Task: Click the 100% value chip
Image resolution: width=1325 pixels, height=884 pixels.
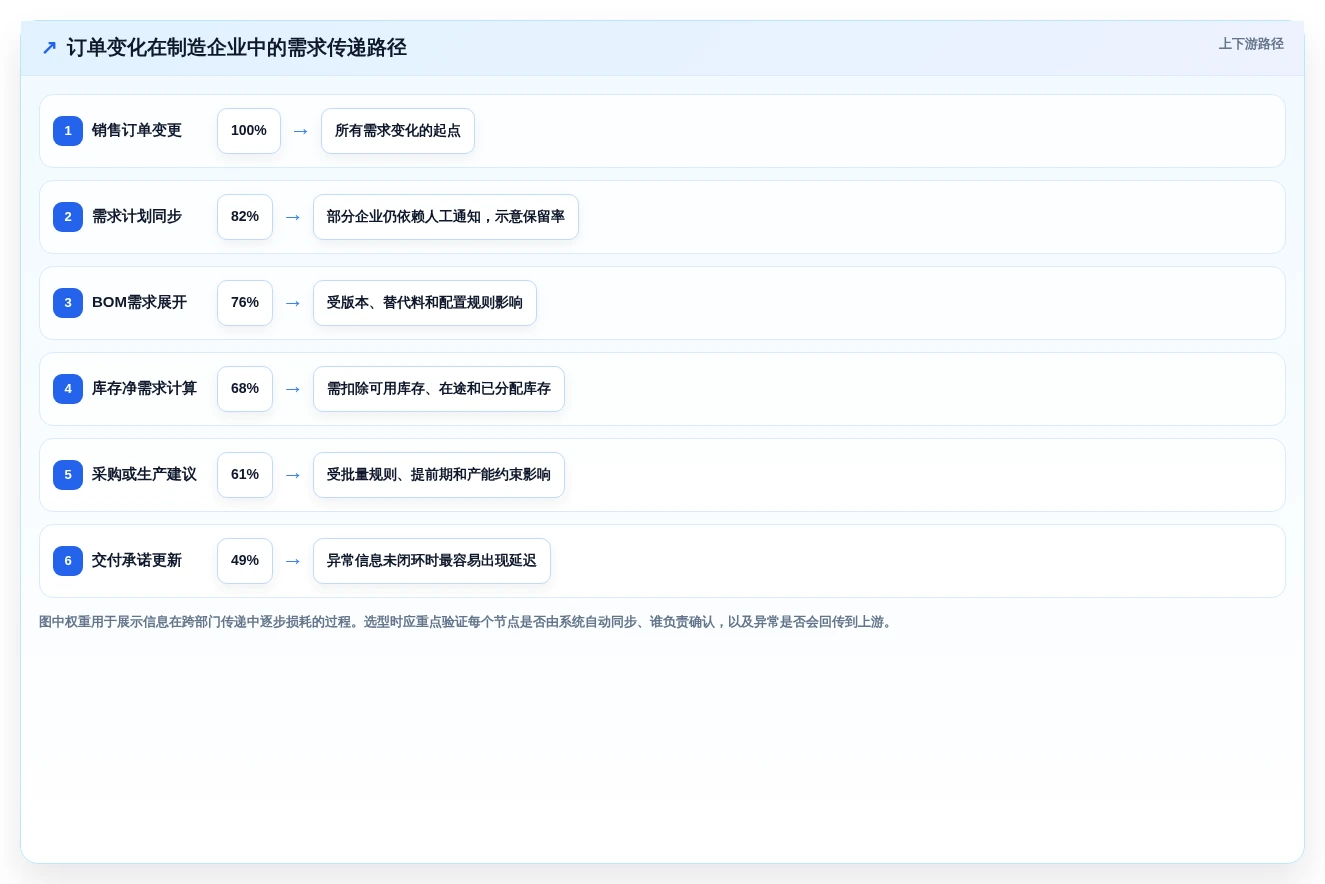Action: coord(249,131)
